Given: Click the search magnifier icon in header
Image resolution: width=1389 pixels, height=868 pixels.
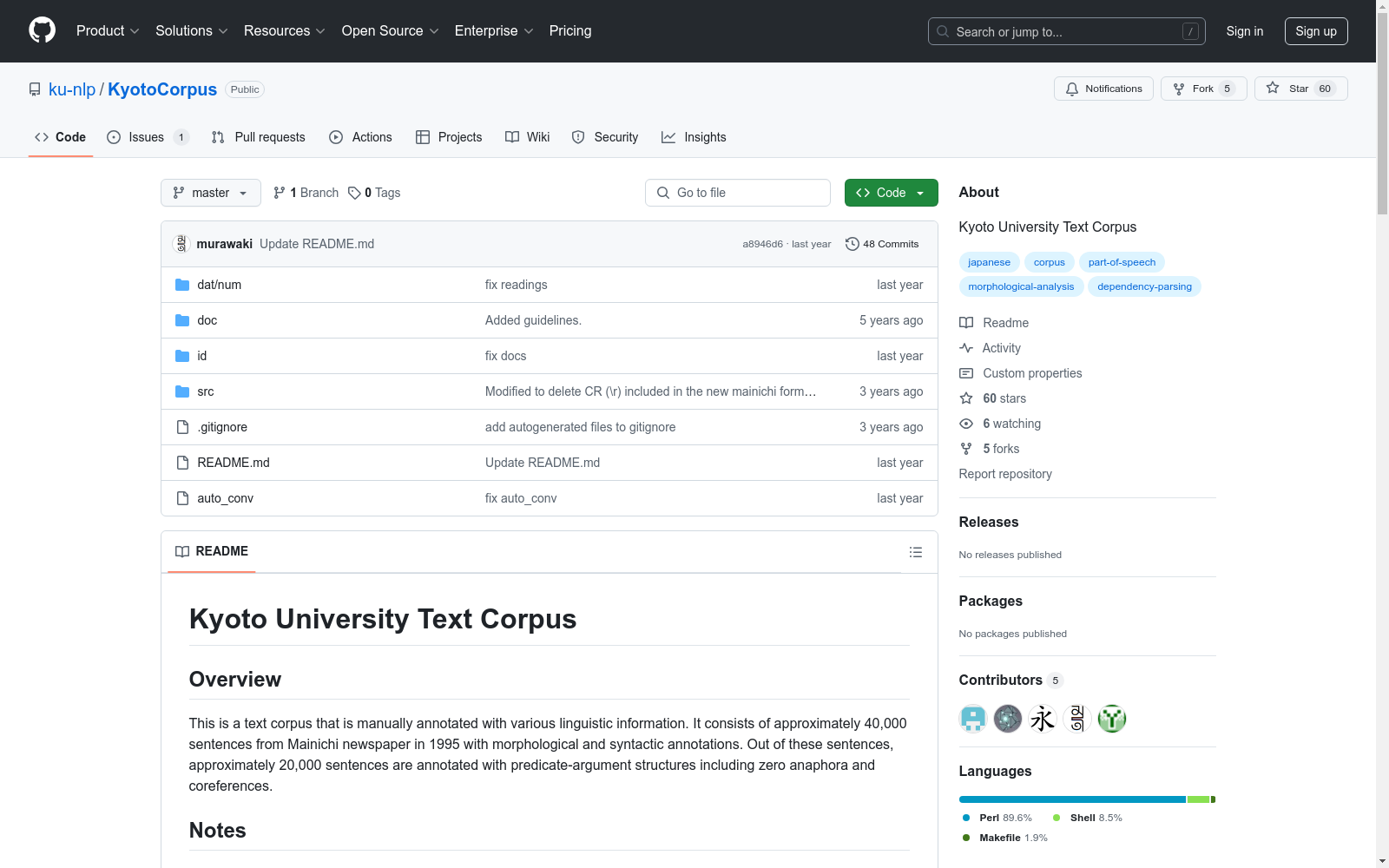Looking at the screenshot, I should tap(943, 31).
